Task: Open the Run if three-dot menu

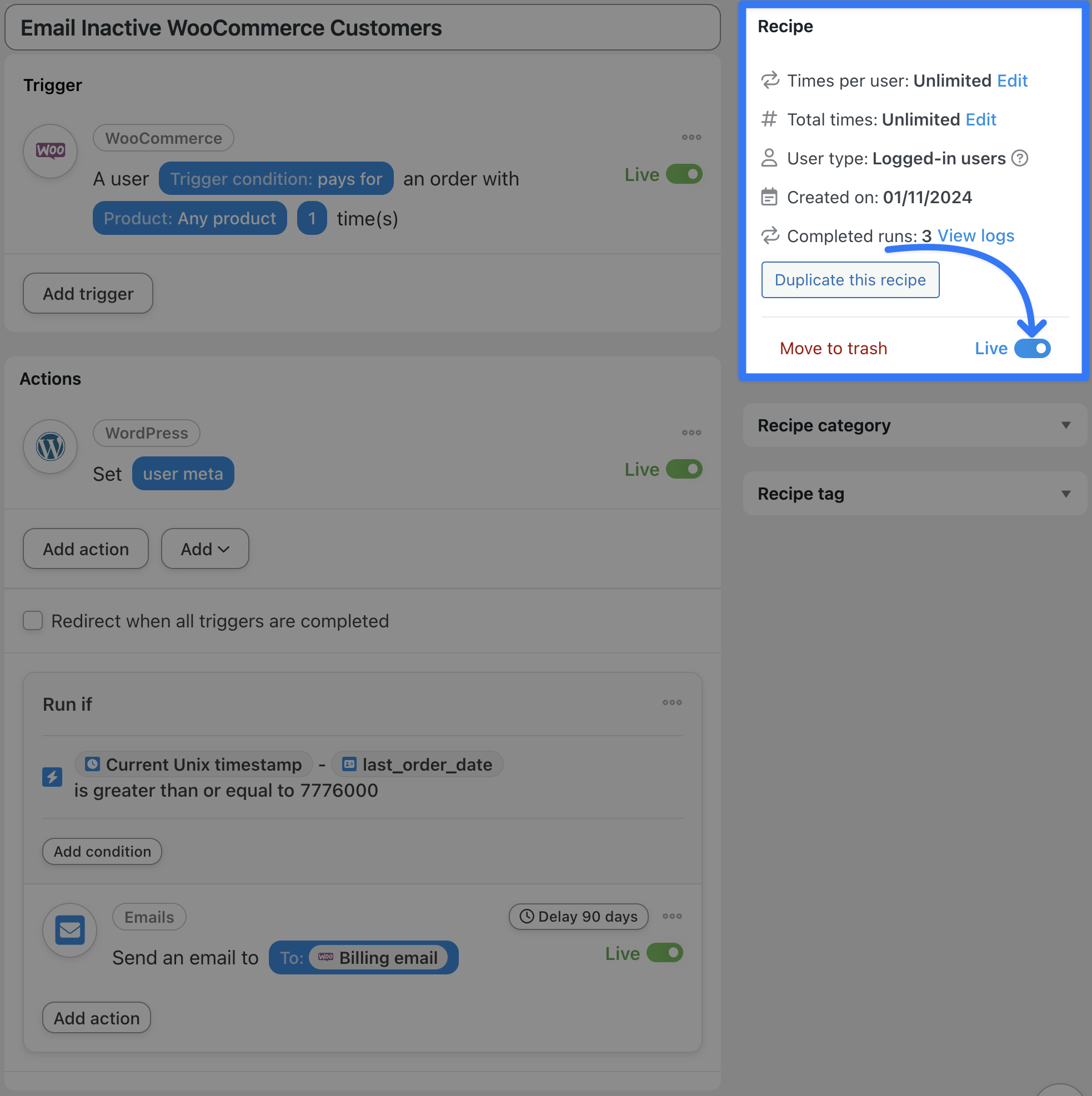Action: coord(672,703)
